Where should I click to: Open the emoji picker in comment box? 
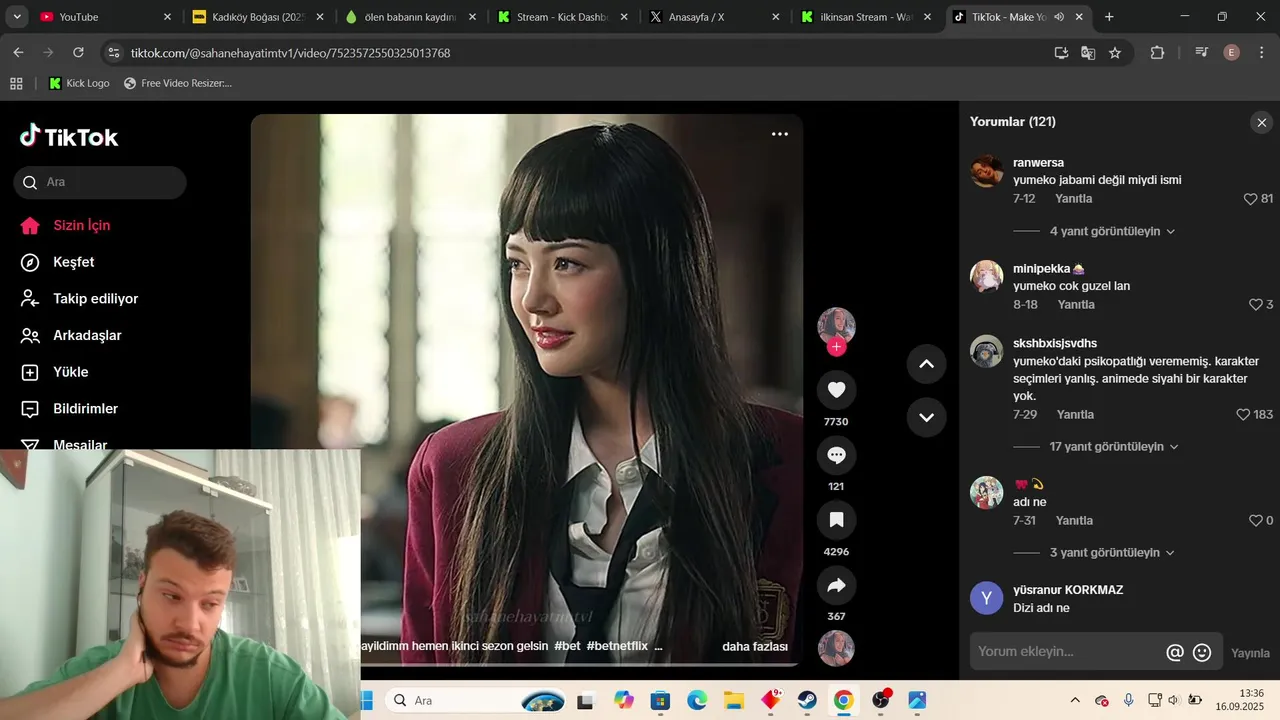[1202, 653]
